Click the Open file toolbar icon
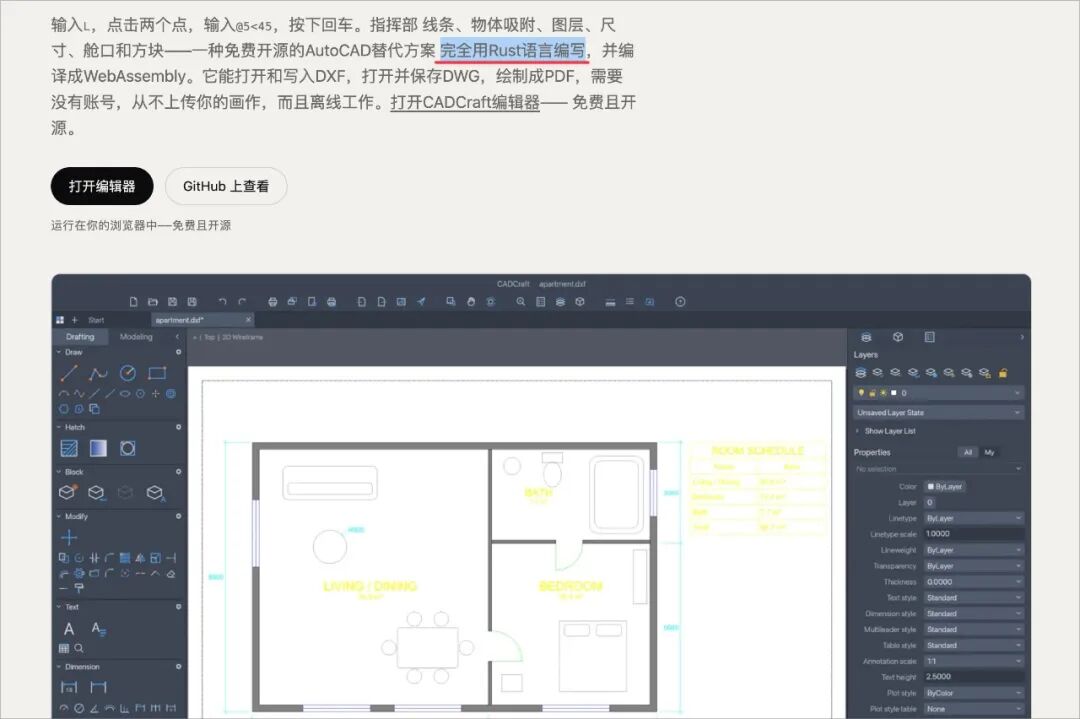This screenshot has width=1080, height=719. click(153, 302)
